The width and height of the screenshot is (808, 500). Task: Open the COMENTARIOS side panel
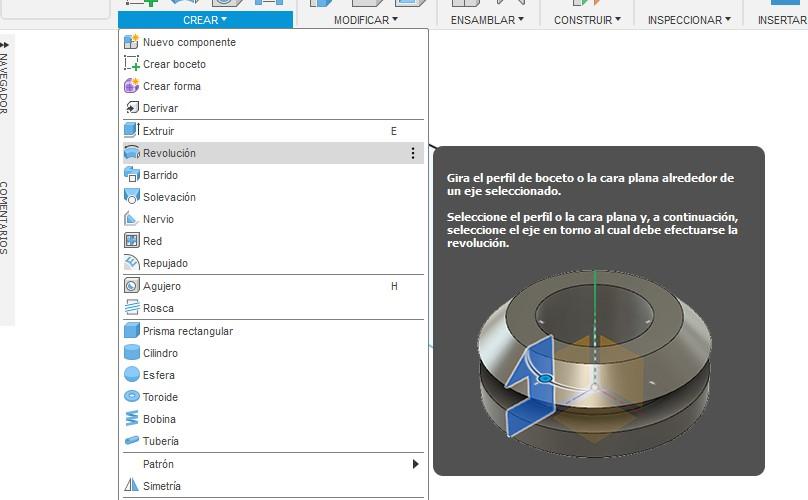4,218
